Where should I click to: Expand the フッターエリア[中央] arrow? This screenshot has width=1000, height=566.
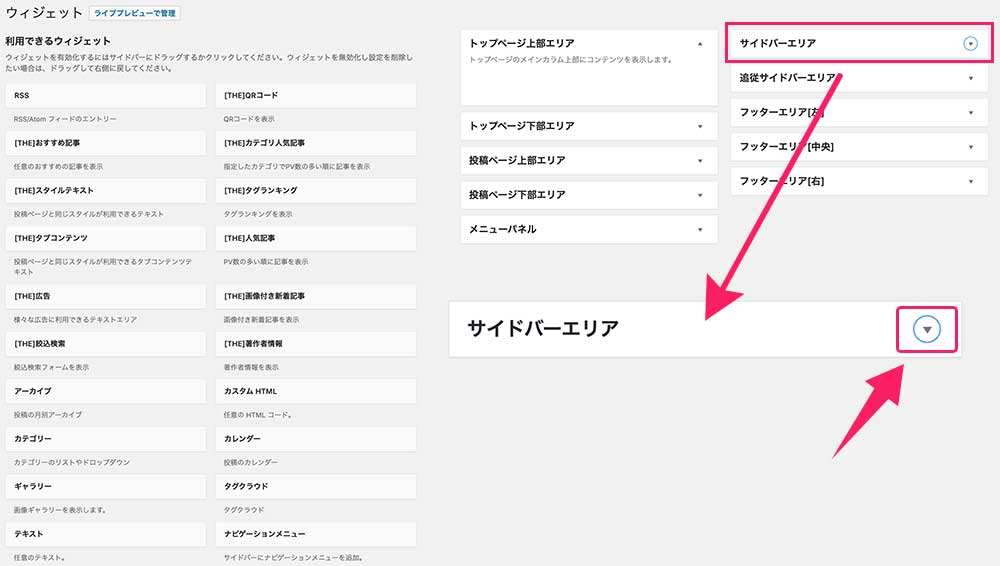pos(970,147)
